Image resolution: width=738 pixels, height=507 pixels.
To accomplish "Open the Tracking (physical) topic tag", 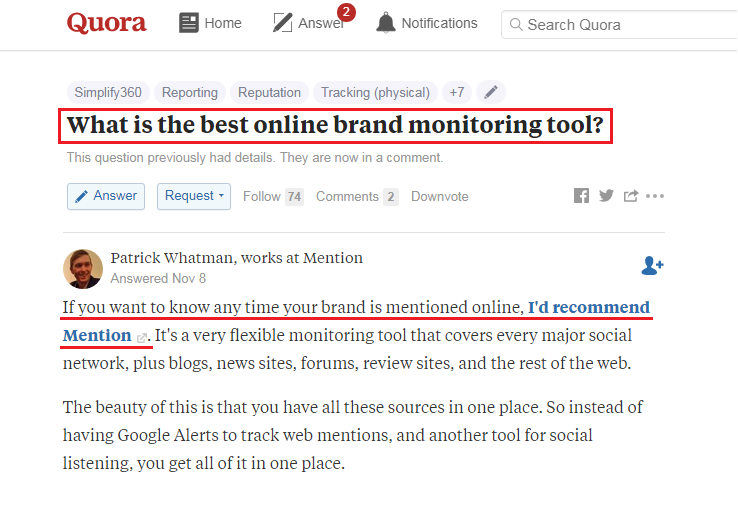I will [x=375, y=92].
